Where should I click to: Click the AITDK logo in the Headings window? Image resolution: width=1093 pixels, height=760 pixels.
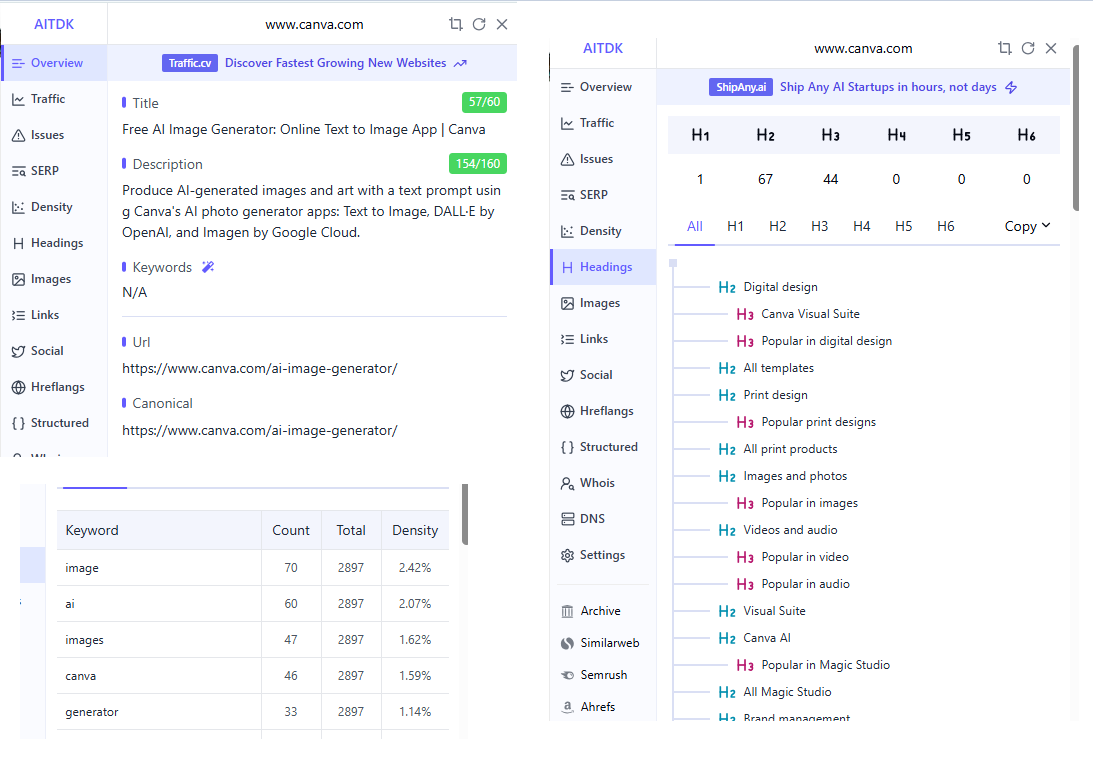click(x=603, y=48)
